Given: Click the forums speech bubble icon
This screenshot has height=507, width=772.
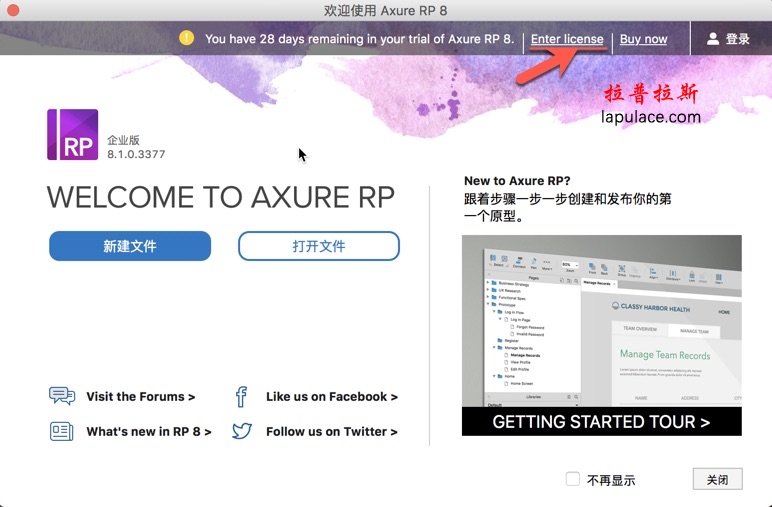Looking at the screenshot, I should pyautogui.click(x=62, y=396).
